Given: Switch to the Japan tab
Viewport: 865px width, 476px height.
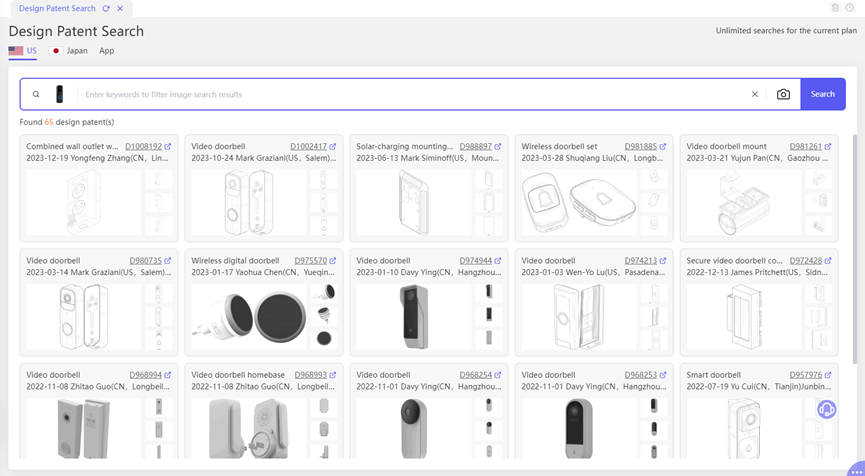Looking at the screenshot, I should tap(70, 50).
